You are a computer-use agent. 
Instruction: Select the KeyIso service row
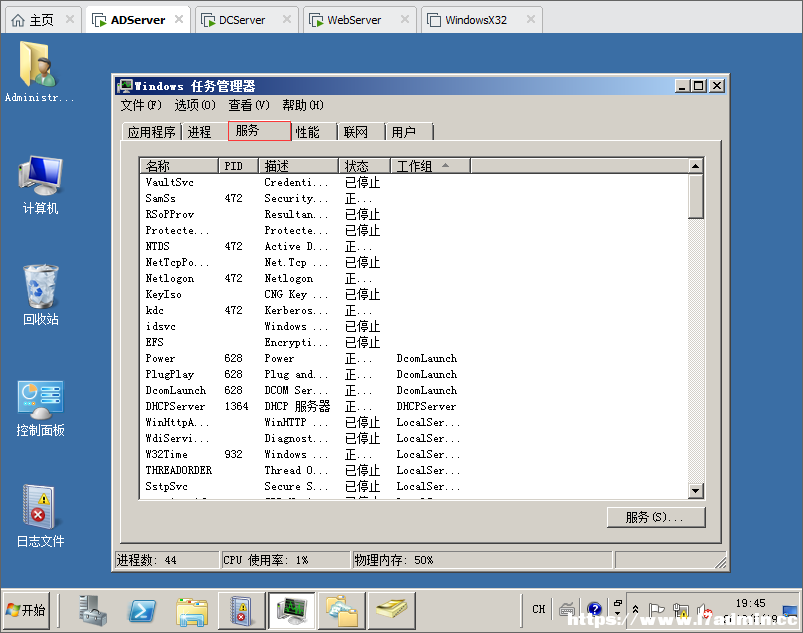[x=414, y=294]
